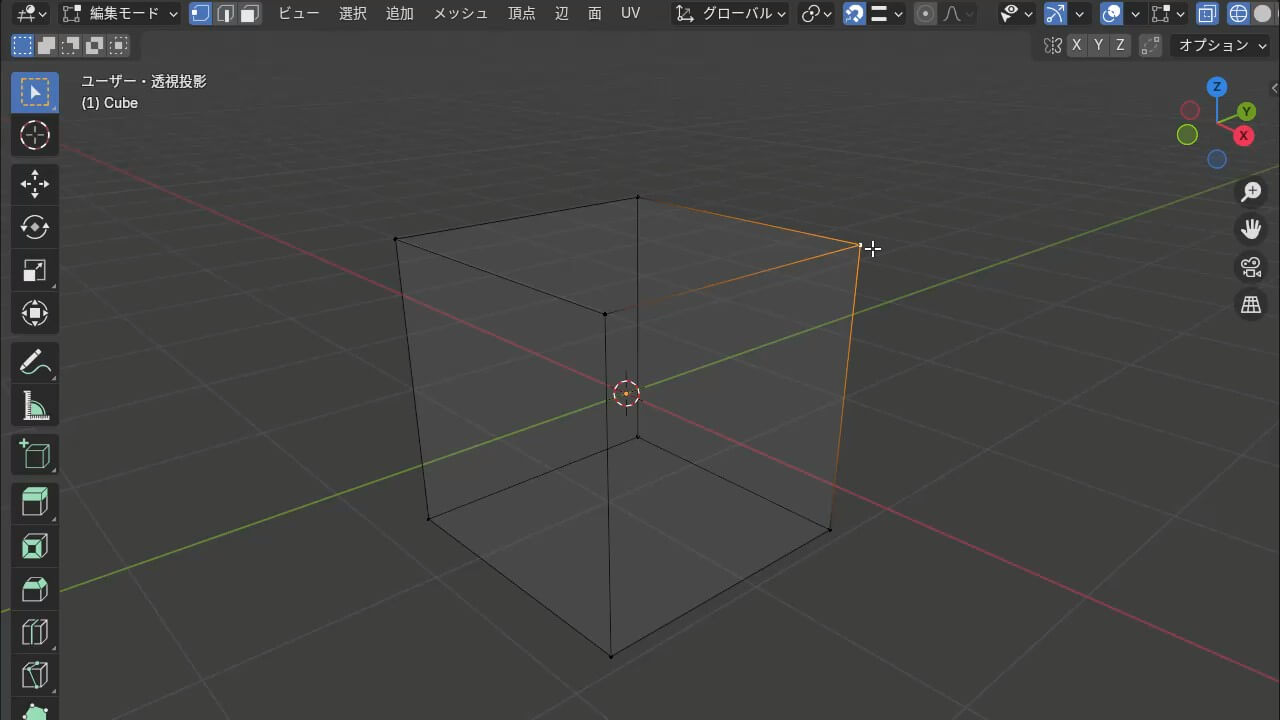Switch to wireframe viewport shading

1238,14
